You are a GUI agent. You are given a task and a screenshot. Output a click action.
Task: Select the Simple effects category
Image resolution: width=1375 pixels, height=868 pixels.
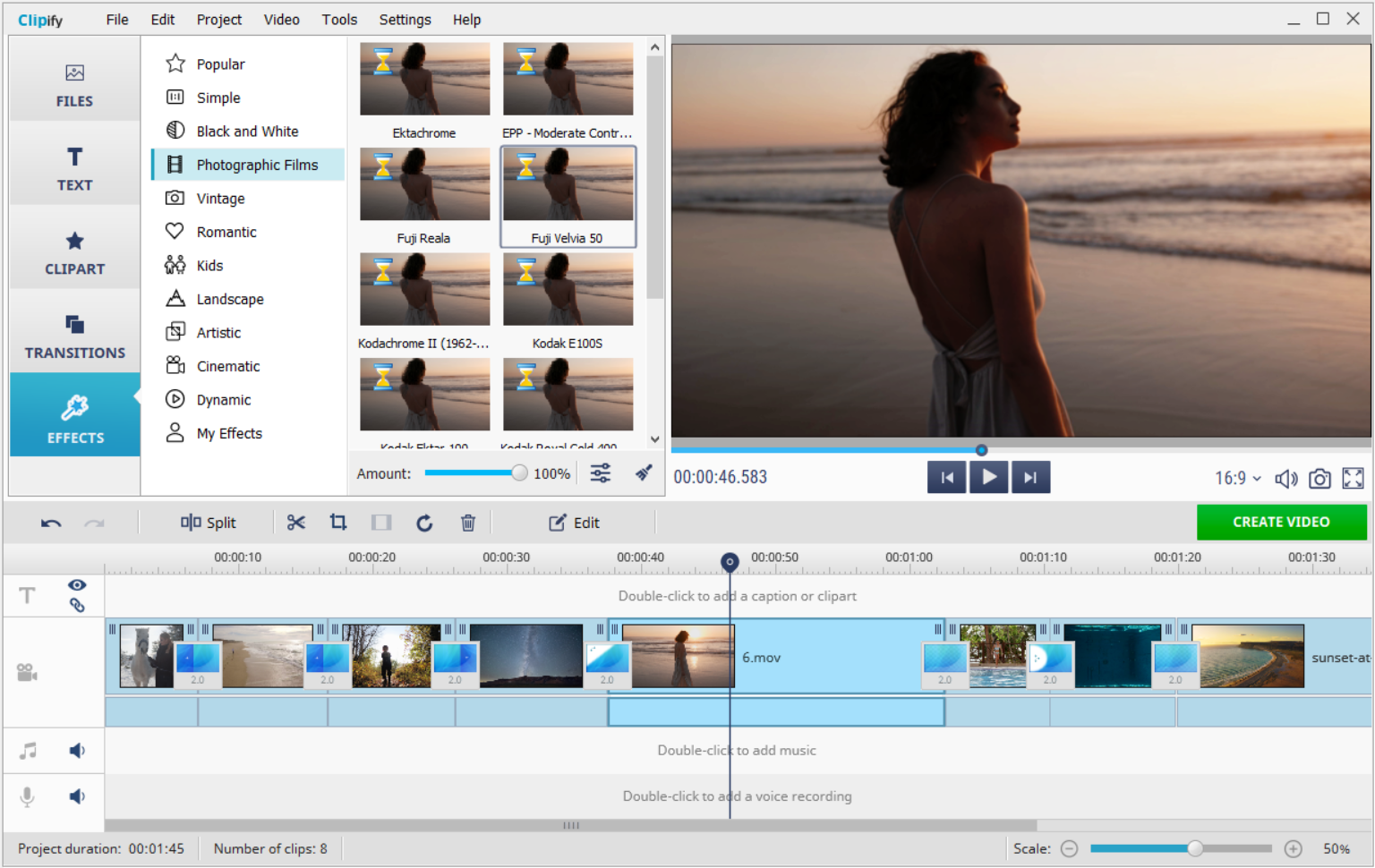pos(248,98)
